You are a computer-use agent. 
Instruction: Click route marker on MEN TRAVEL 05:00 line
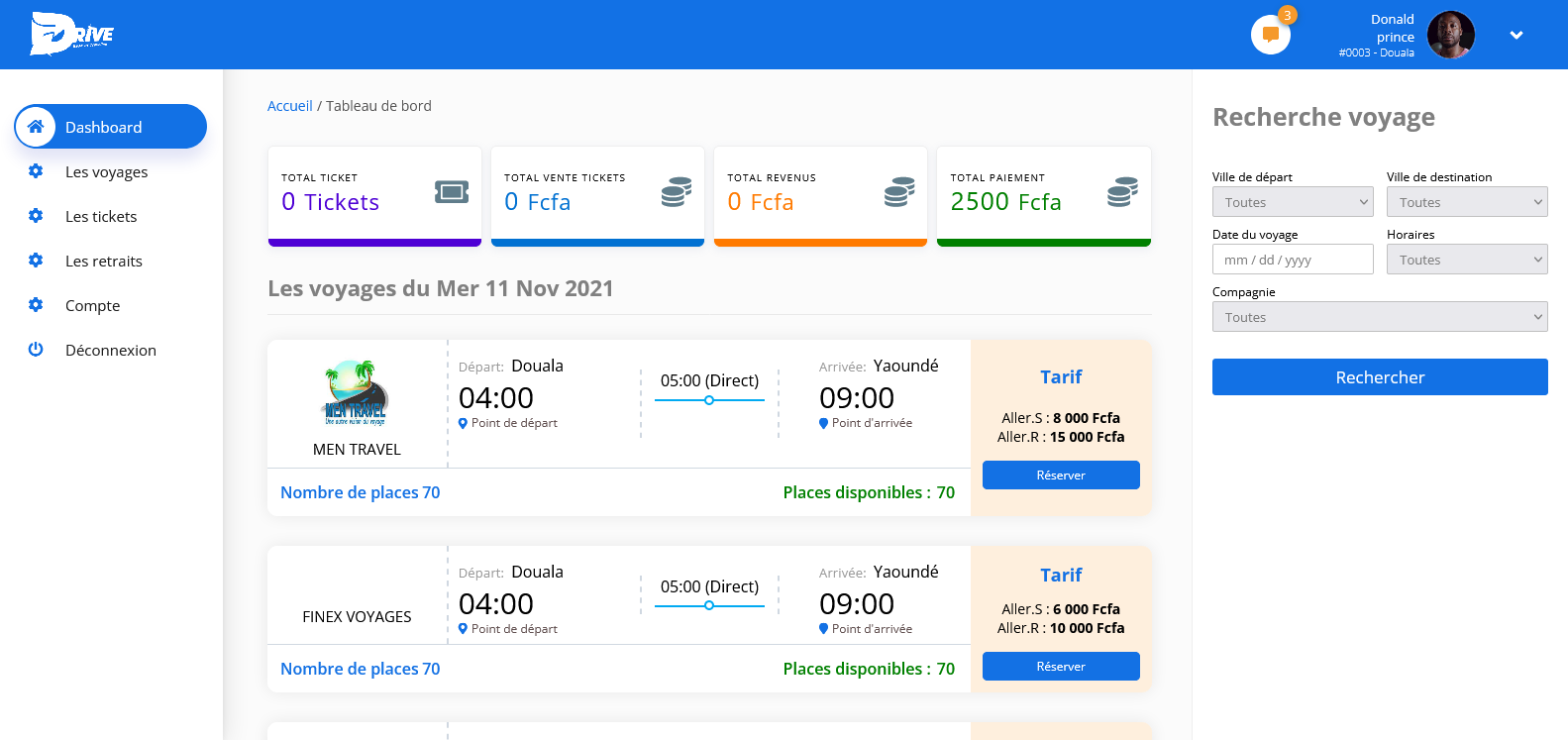coord(709,400)
